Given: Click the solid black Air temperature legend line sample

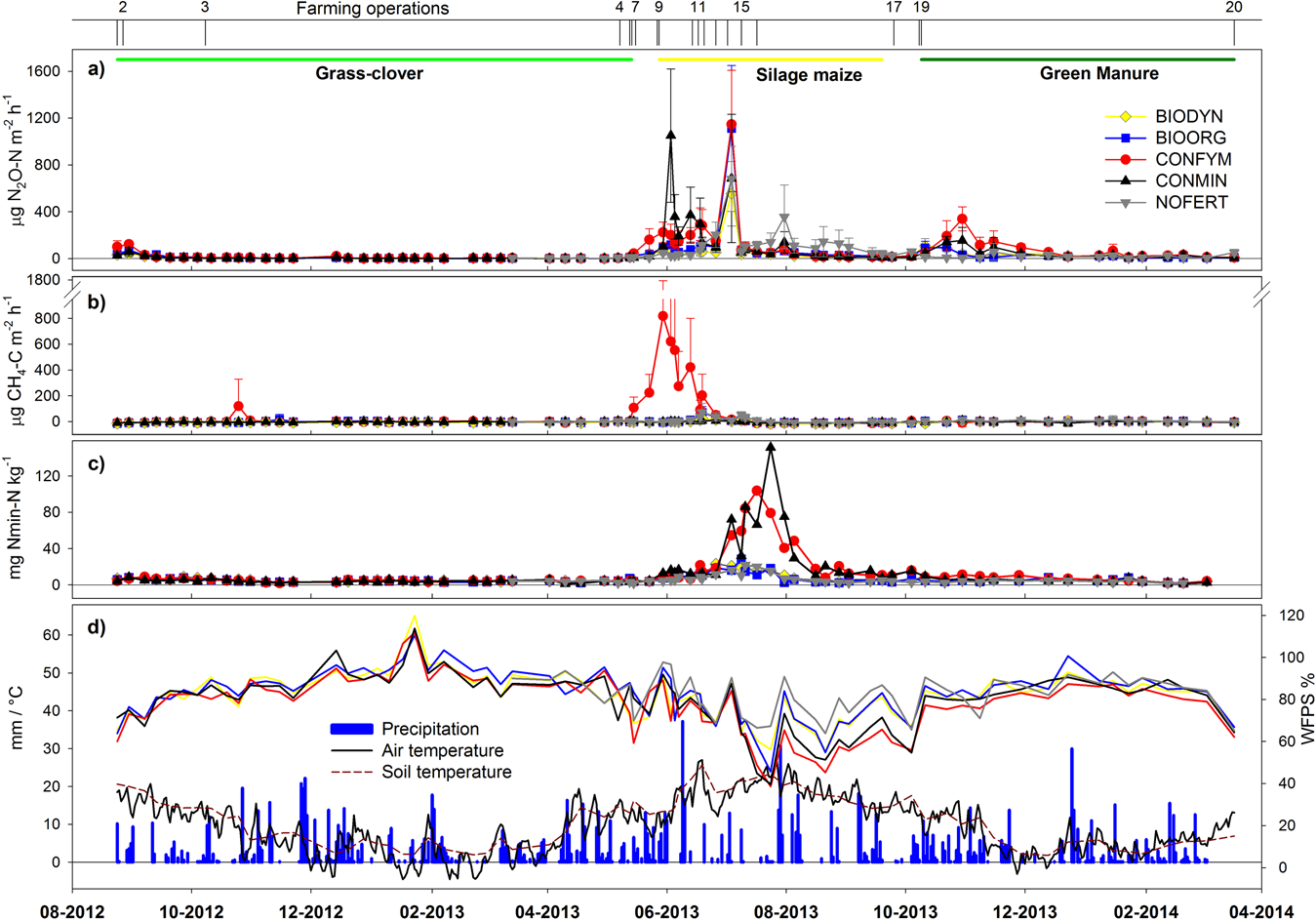Looking at the screenshot, I should [350, 750].
